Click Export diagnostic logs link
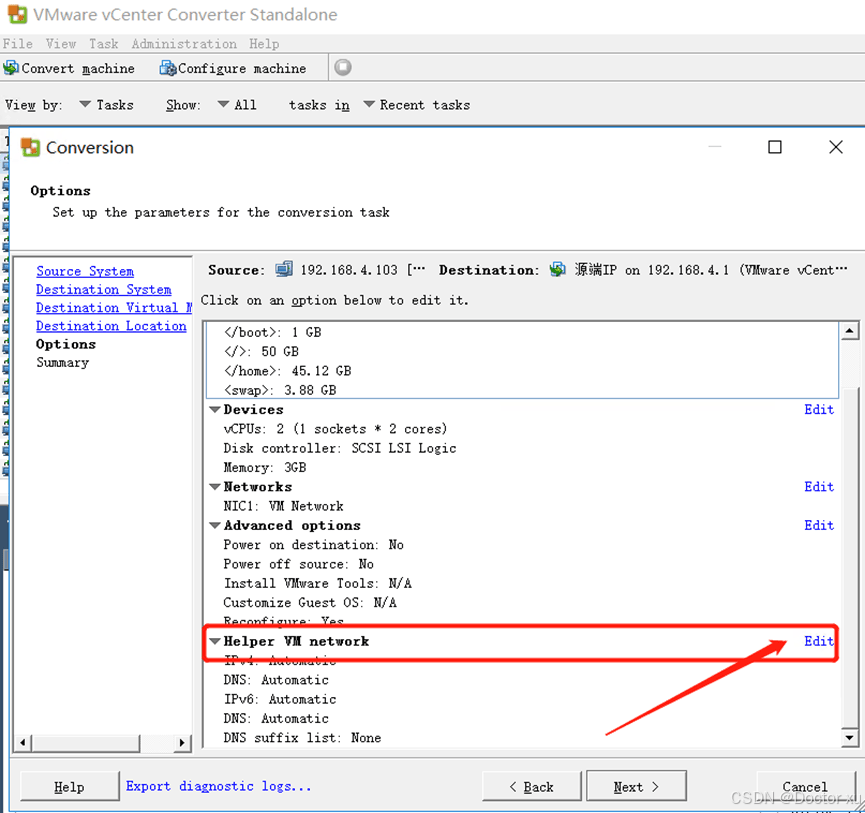Image resolution: width=865 pixels, height=813 pixels. (218, 786)
